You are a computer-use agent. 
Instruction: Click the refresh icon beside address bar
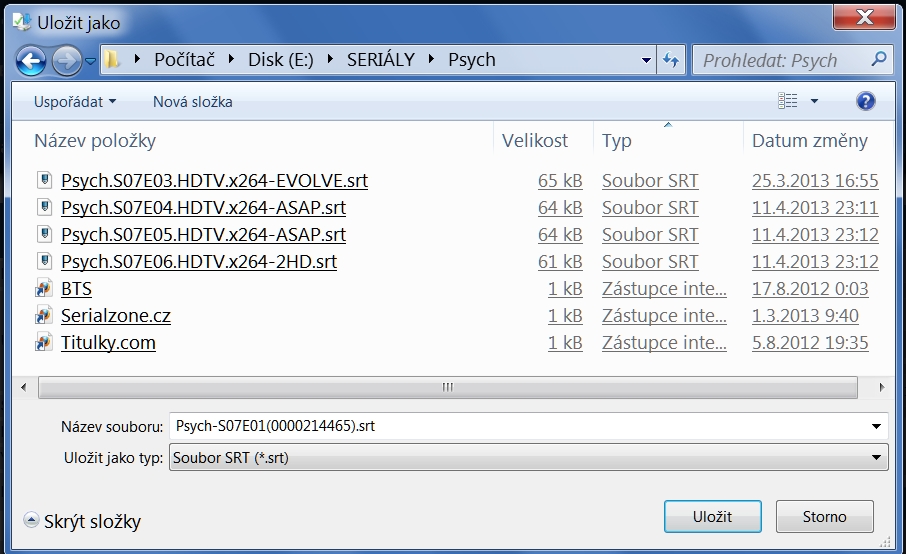point(671,60)
